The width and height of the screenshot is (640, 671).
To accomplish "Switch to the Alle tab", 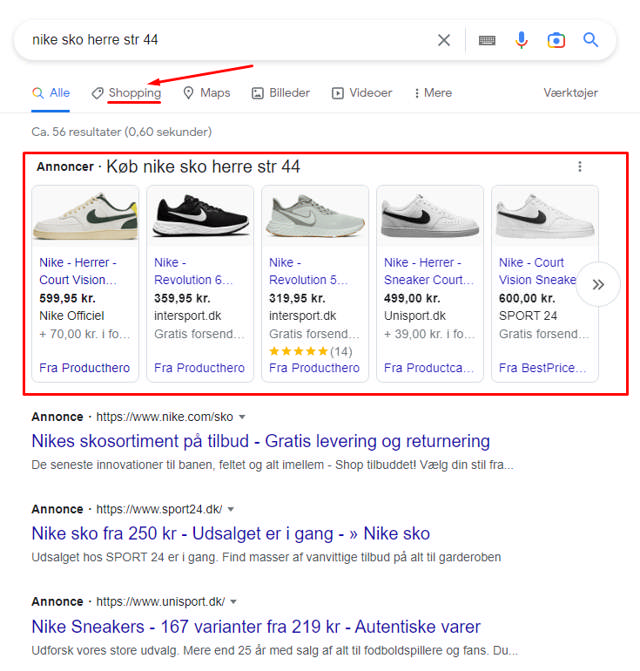I will (50, 93).
